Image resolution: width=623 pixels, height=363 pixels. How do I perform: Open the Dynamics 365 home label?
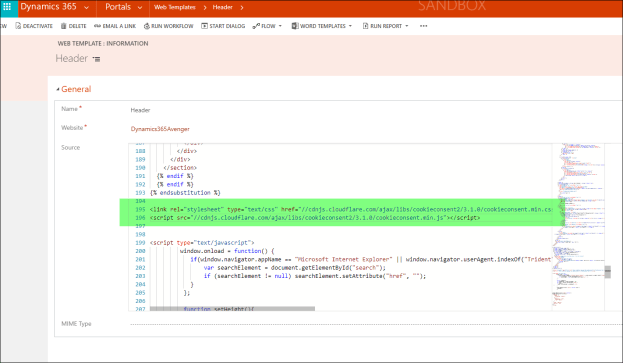48,7
